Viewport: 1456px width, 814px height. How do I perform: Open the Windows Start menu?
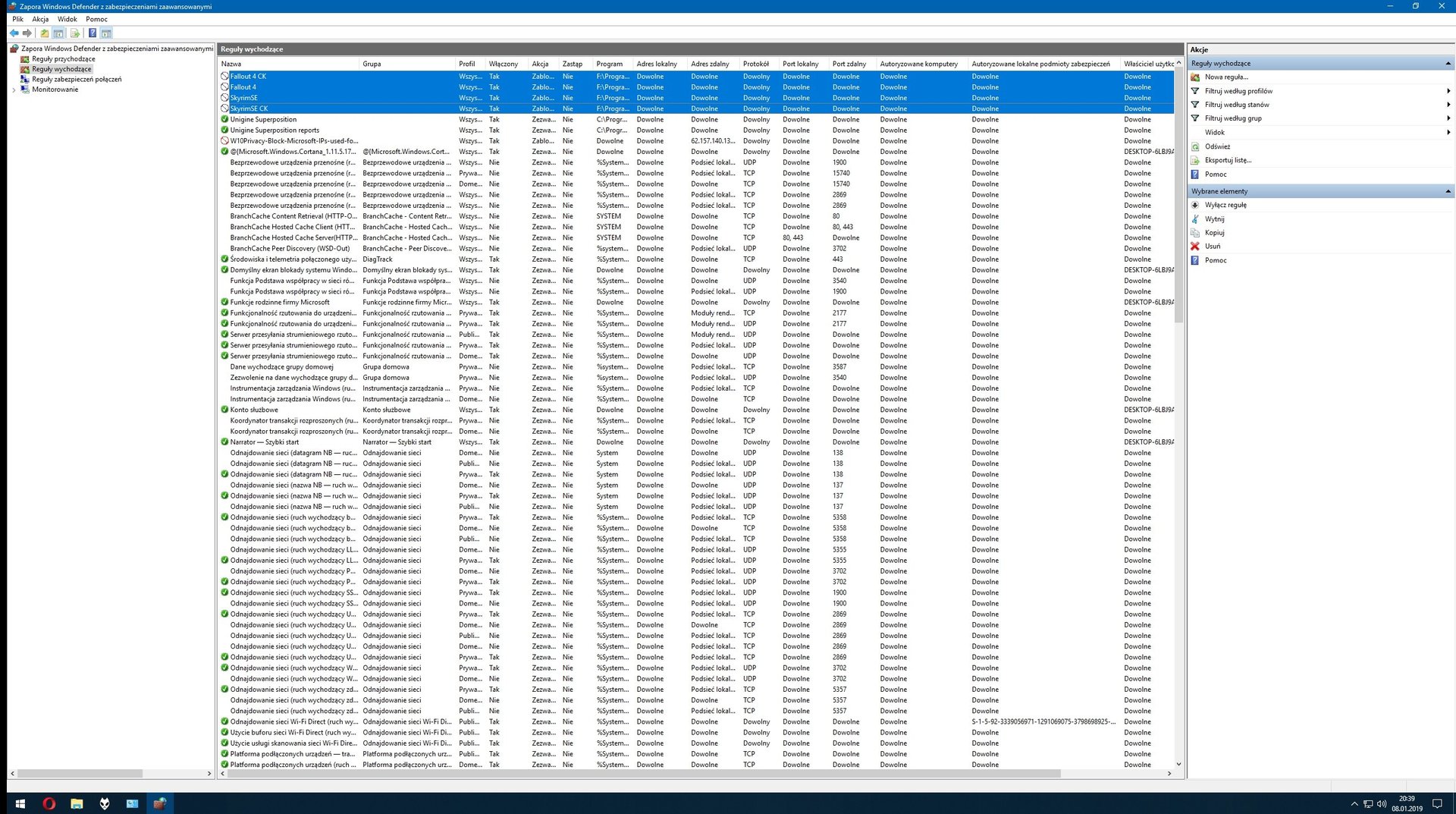click(x=20, y=803)
